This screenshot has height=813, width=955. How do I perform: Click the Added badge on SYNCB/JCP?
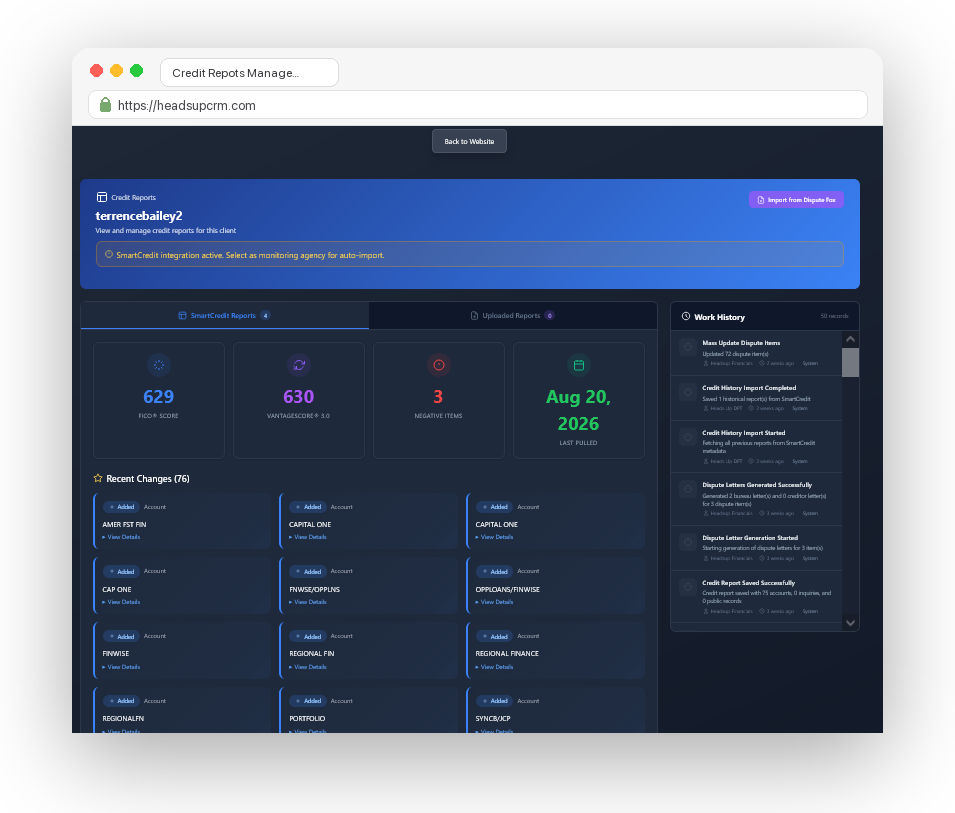(x=494, y=701)
